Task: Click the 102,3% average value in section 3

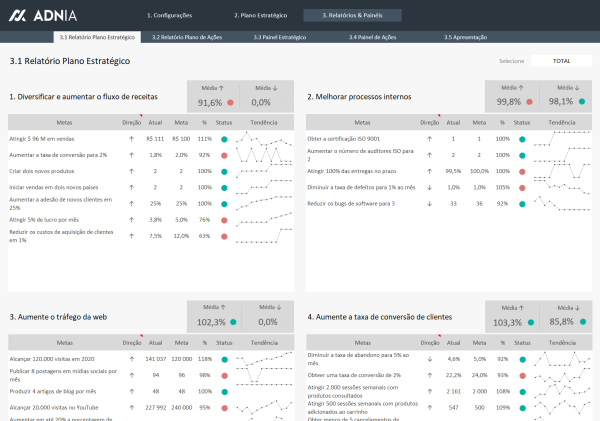Action: [x=211, y=322]
